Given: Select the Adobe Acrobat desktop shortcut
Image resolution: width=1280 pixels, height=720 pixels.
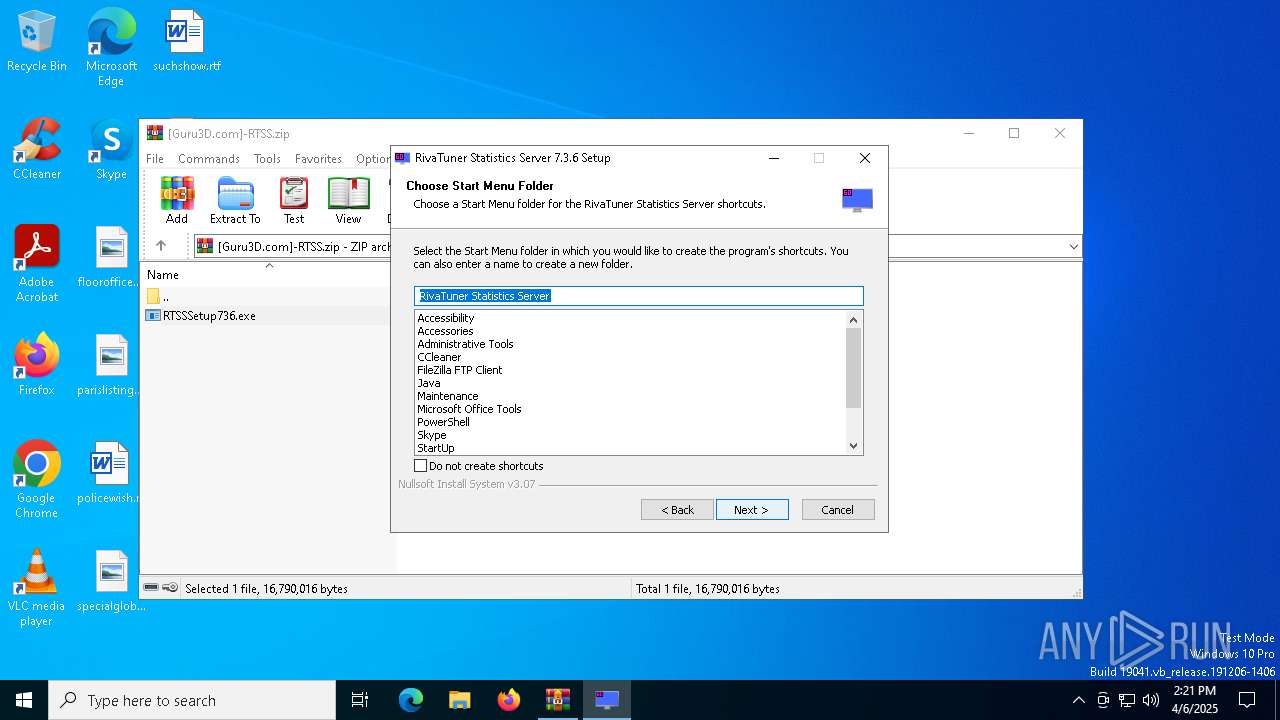Looking at the screenshot, I should [37, 263].
